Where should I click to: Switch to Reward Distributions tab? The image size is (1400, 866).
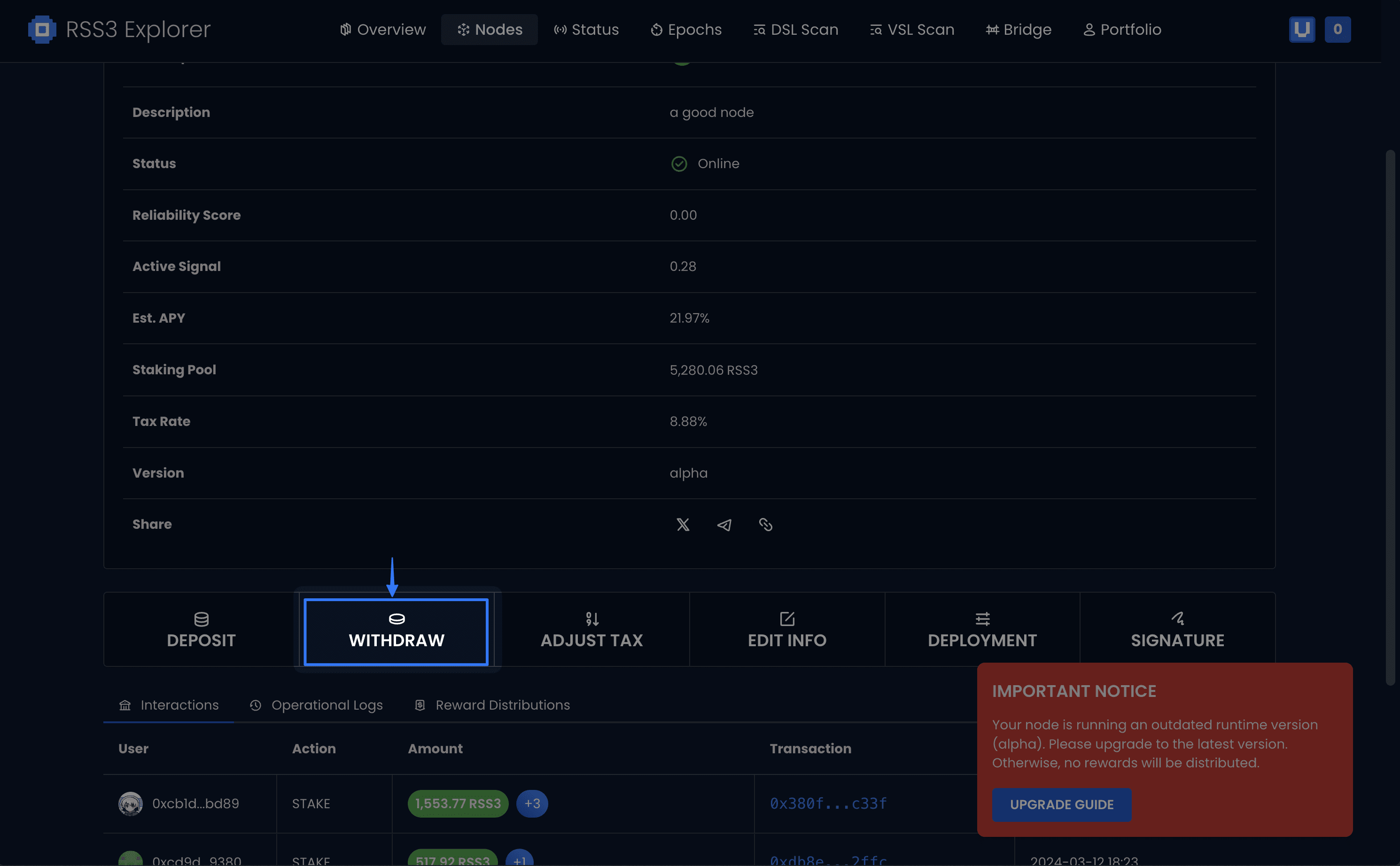click(492, 705)
